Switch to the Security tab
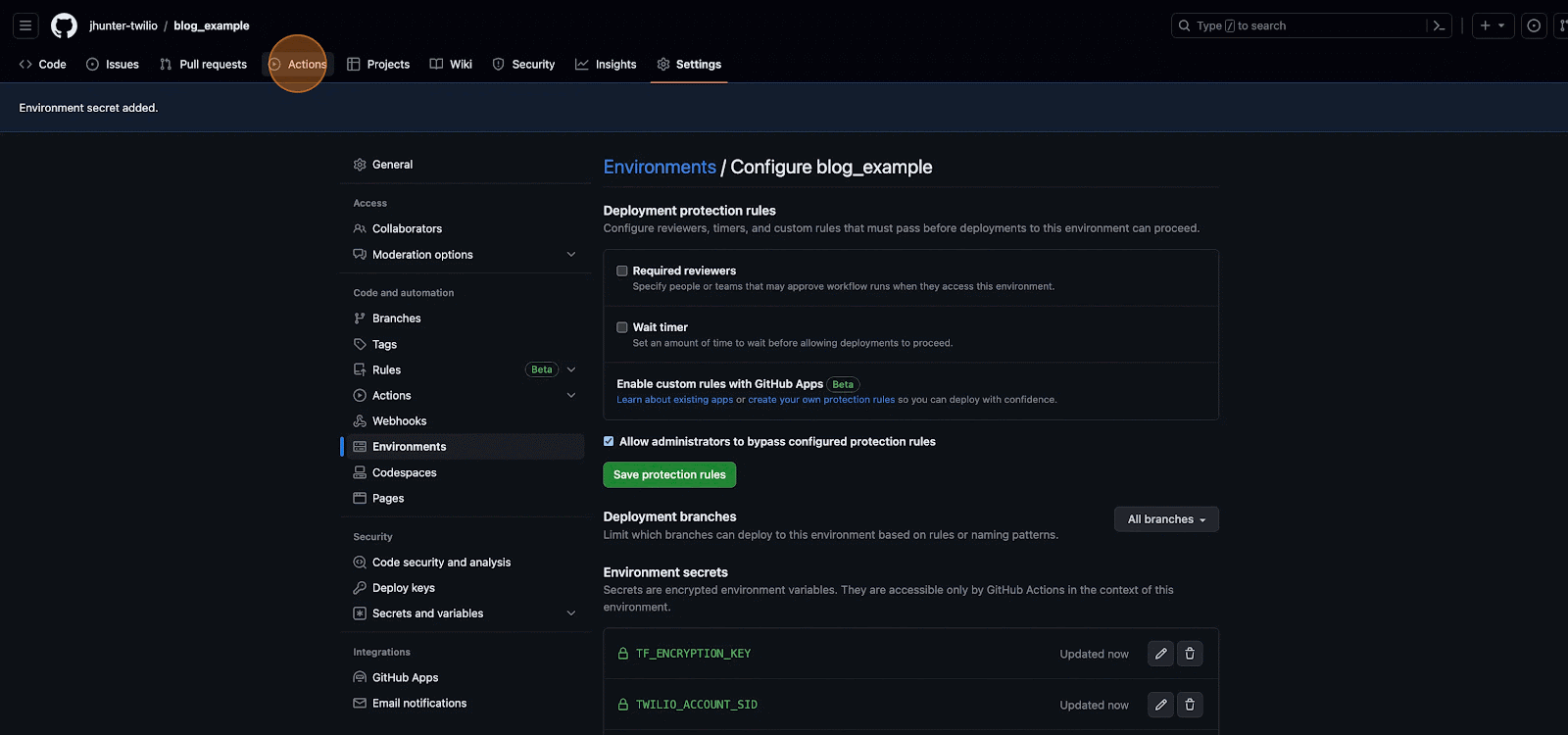Image resolution: width=1568 pixels, height=735 pixels. coord(523,65)
